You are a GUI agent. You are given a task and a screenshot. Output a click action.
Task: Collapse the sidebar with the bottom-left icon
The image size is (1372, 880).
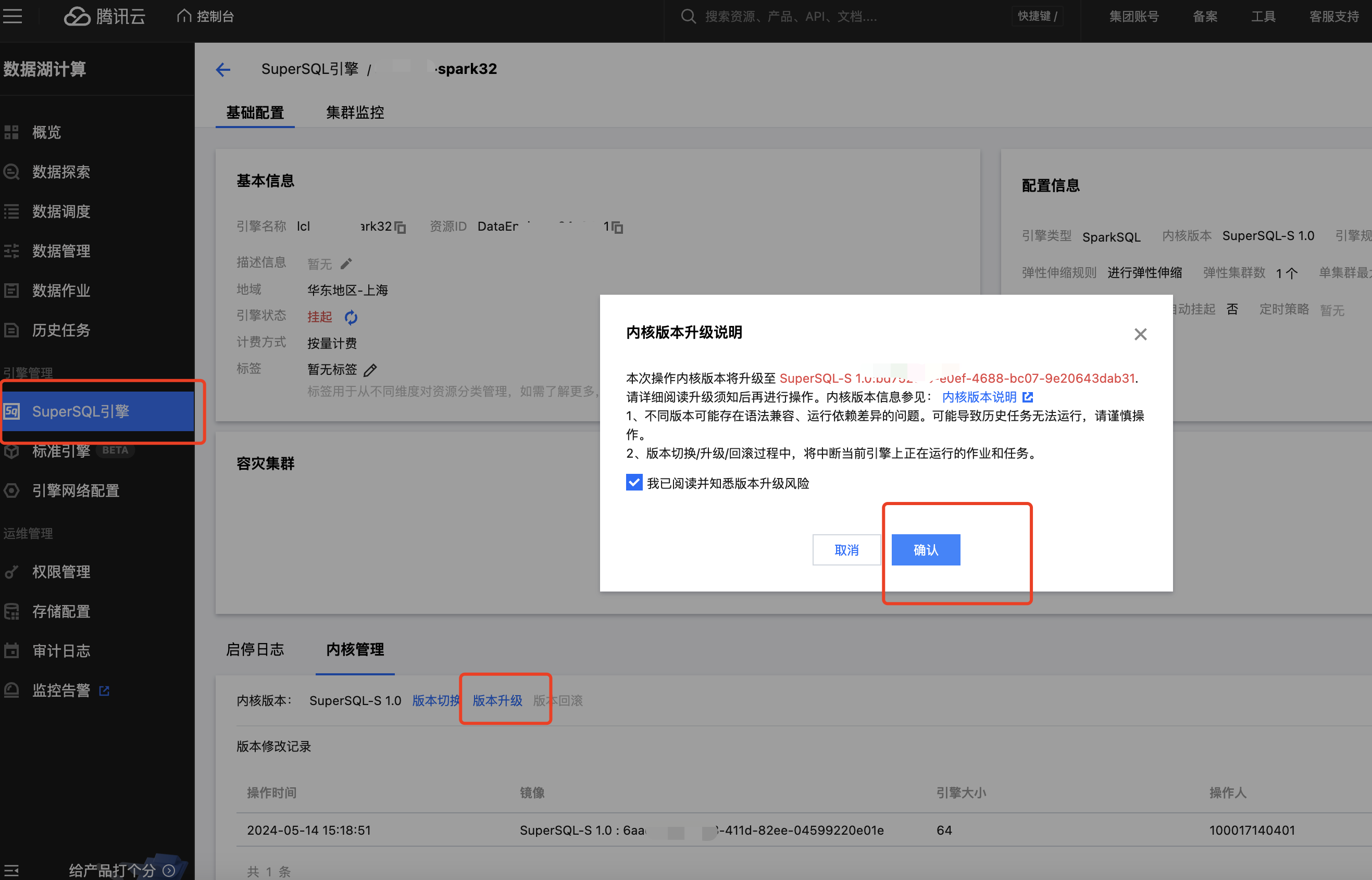[x=12, y=870]
